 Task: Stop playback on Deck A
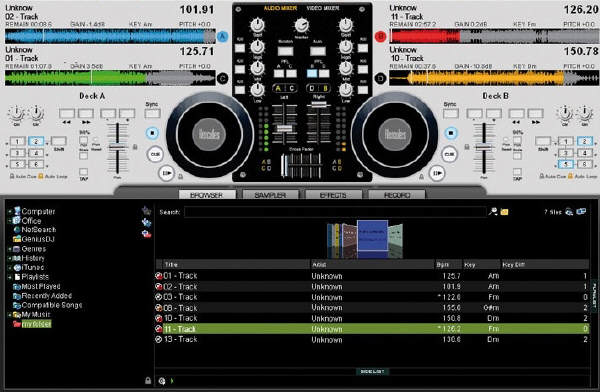[x=152, y=133]
